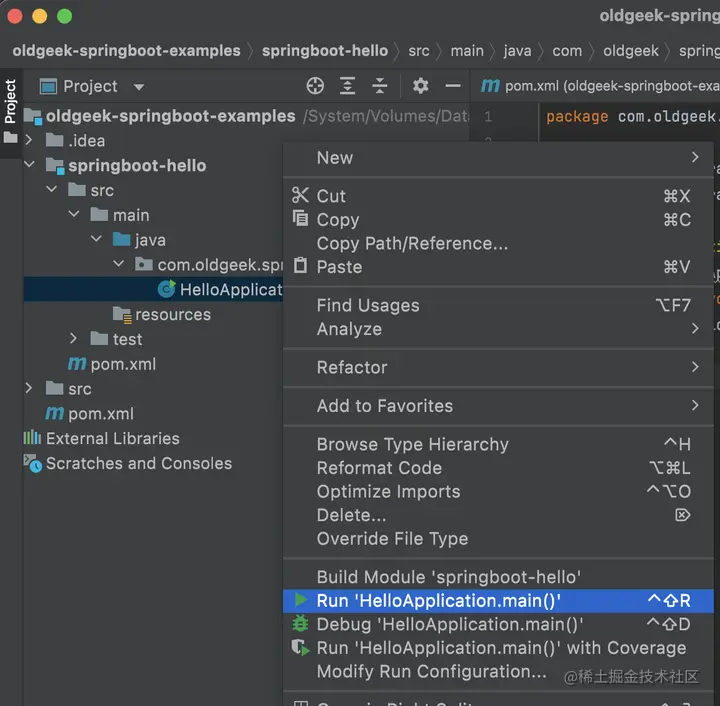
Task: Collapse the com.oldgeek package node
Action: pyautogui.click(x=118, y=263)
